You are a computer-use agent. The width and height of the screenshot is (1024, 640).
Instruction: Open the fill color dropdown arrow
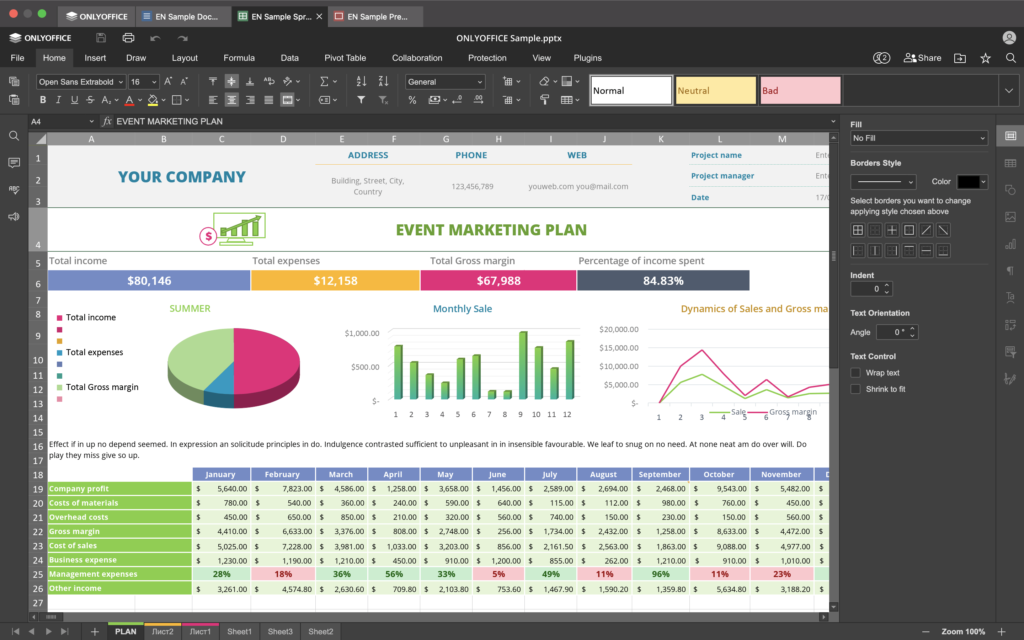(x=163, y=101)
